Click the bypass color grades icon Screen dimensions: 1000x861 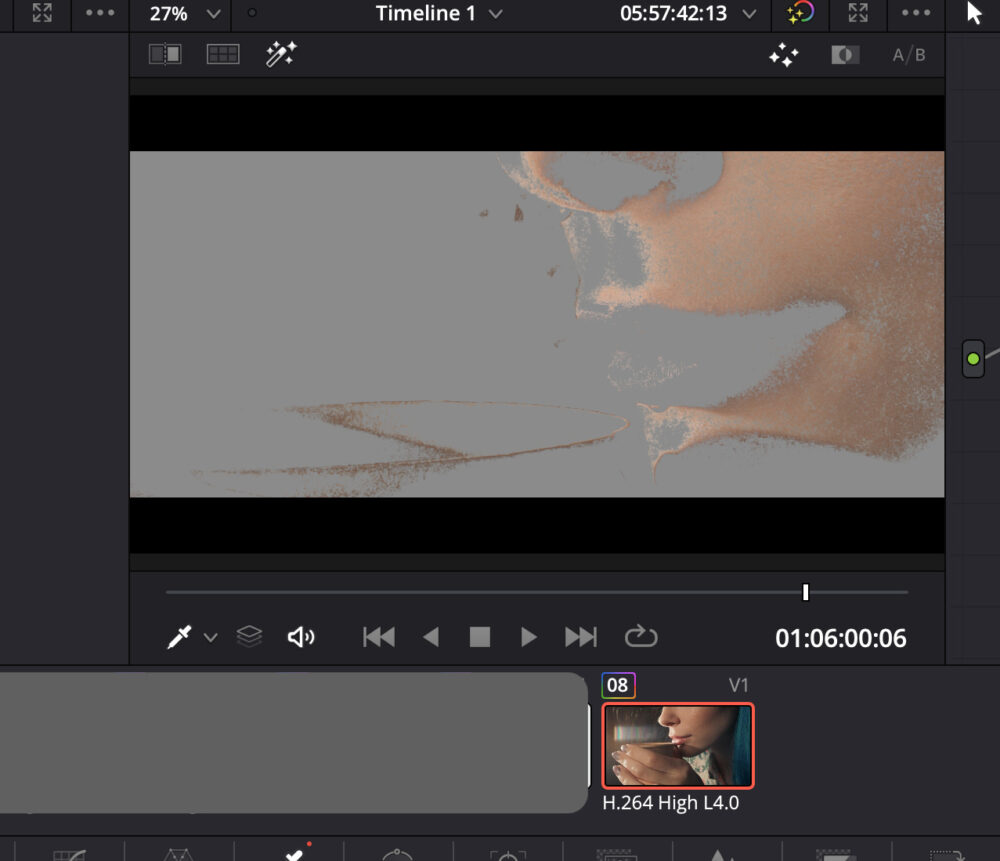(800, 14)
